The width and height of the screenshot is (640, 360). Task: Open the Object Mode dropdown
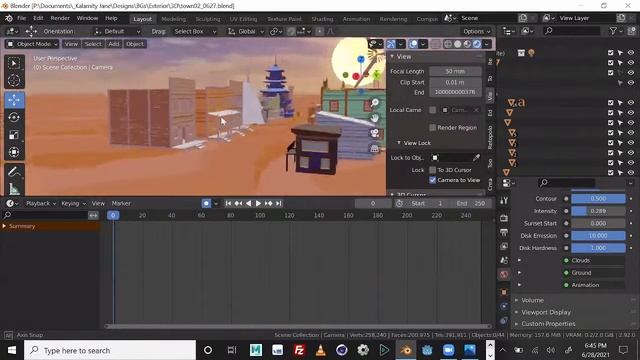(32, 44)
